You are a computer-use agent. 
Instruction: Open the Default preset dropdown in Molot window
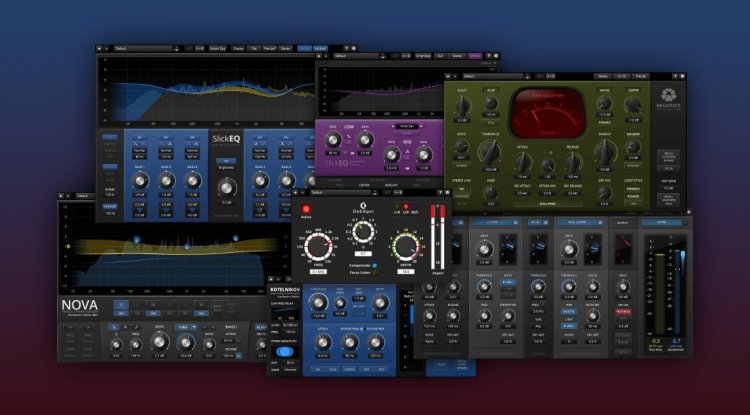click(x=493, y=76)
